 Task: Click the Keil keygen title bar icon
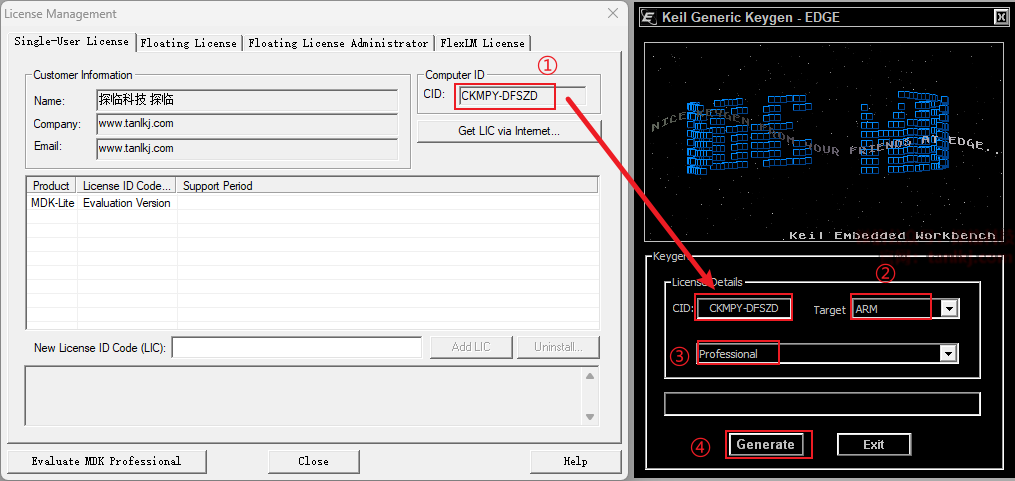click(649, 17)
